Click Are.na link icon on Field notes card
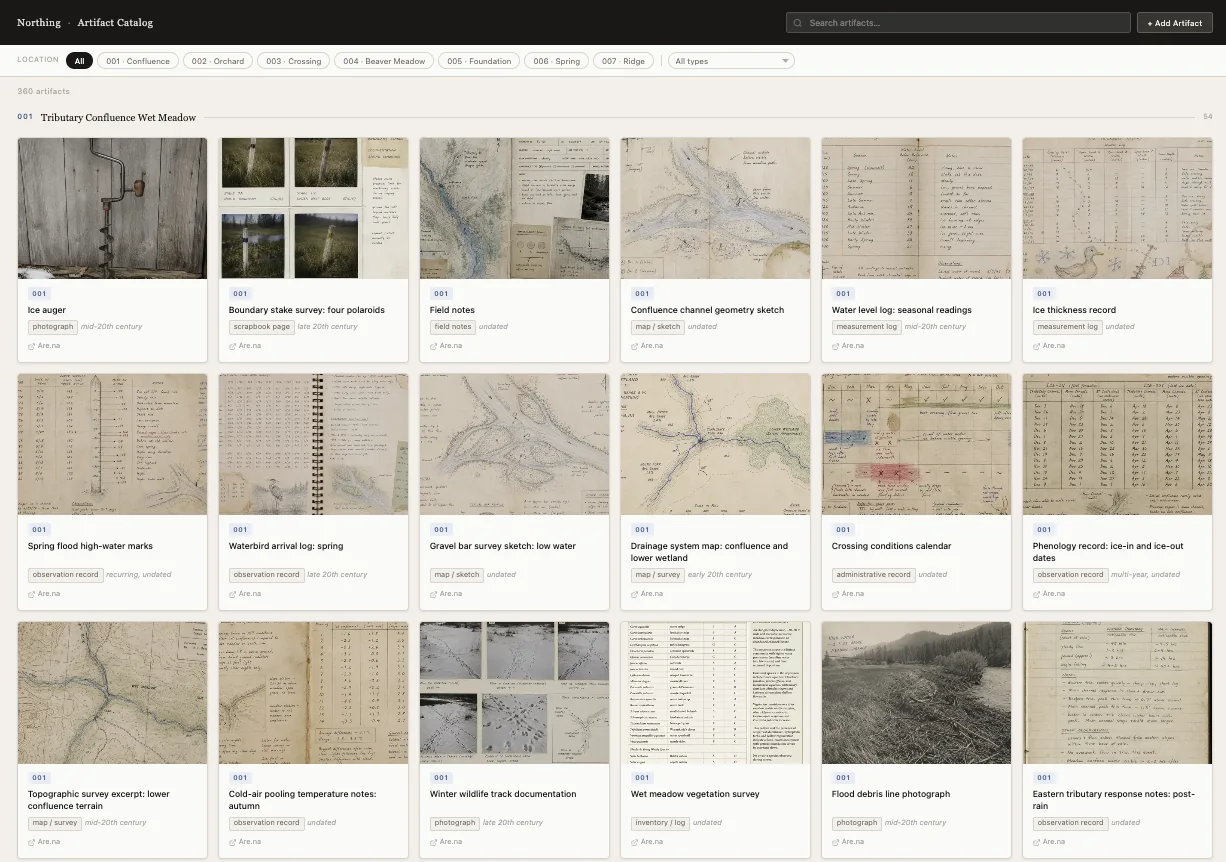The height and width of the screenshot is (862, 1226). (433, 346)
